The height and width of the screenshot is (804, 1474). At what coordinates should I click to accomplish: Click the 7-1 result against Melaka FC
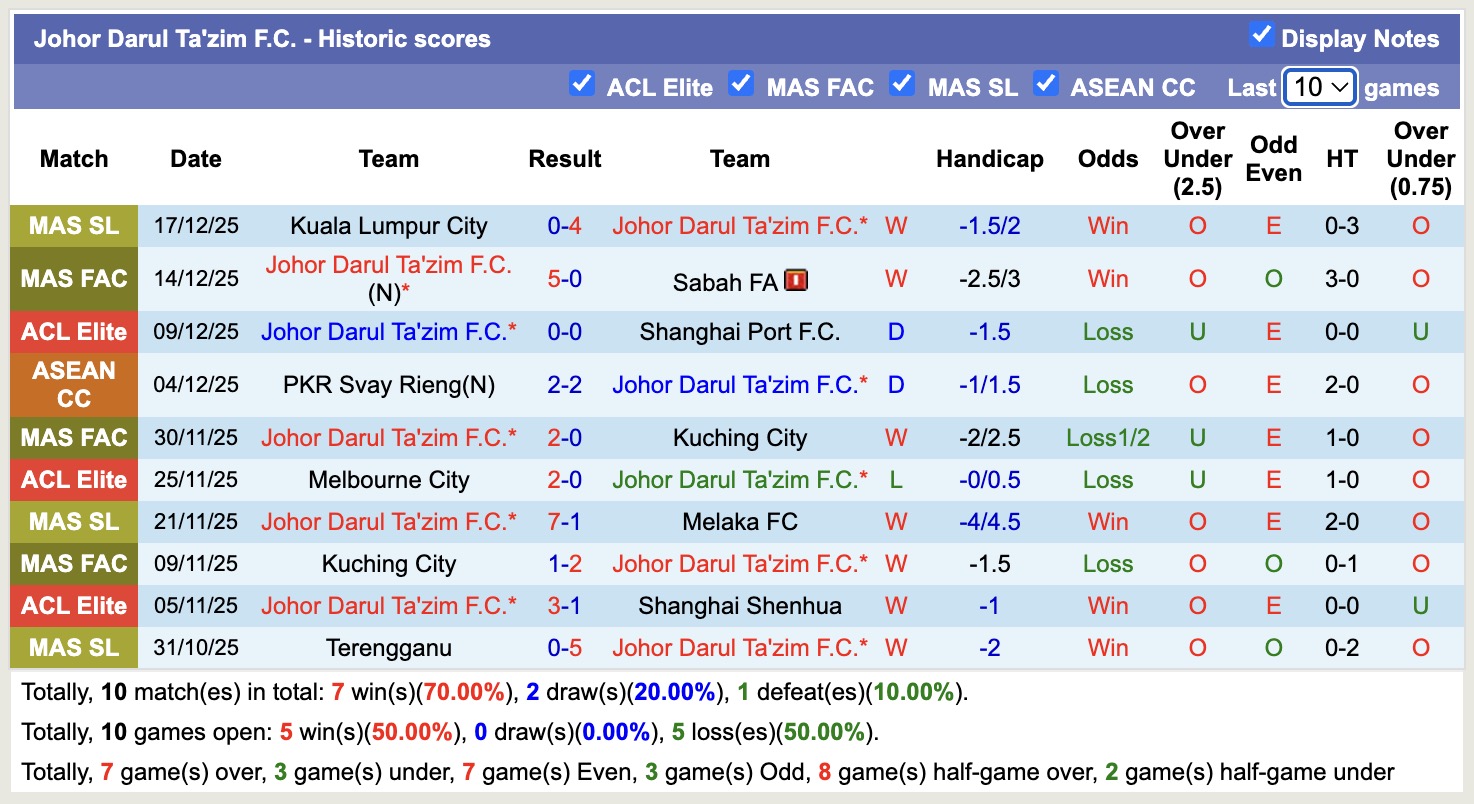[565, 522]
